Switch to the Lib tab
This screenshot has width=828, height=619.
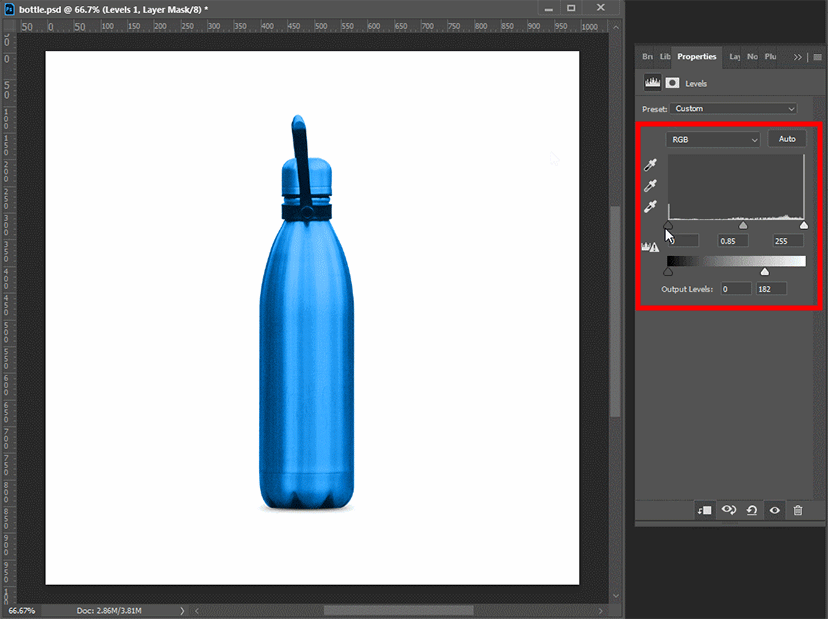tap(665, 57)
